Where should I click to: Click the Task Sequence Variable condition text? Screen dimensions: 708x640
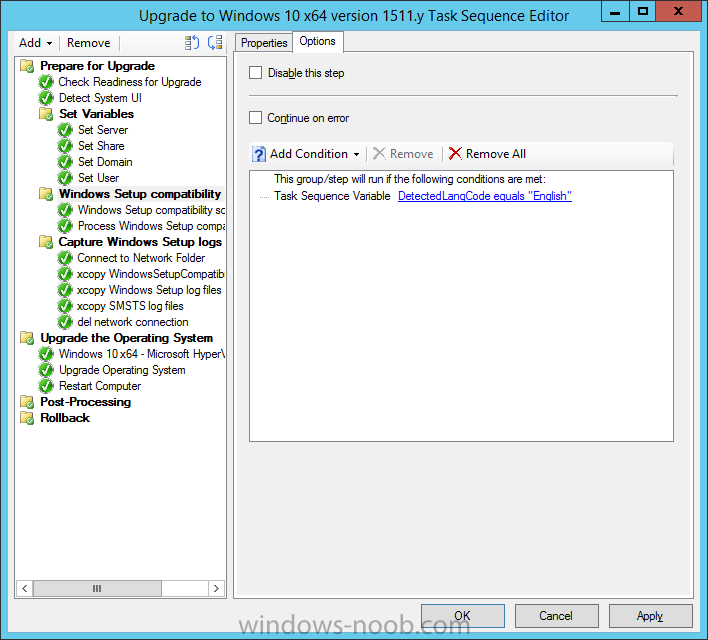click(x=332, y=196)
